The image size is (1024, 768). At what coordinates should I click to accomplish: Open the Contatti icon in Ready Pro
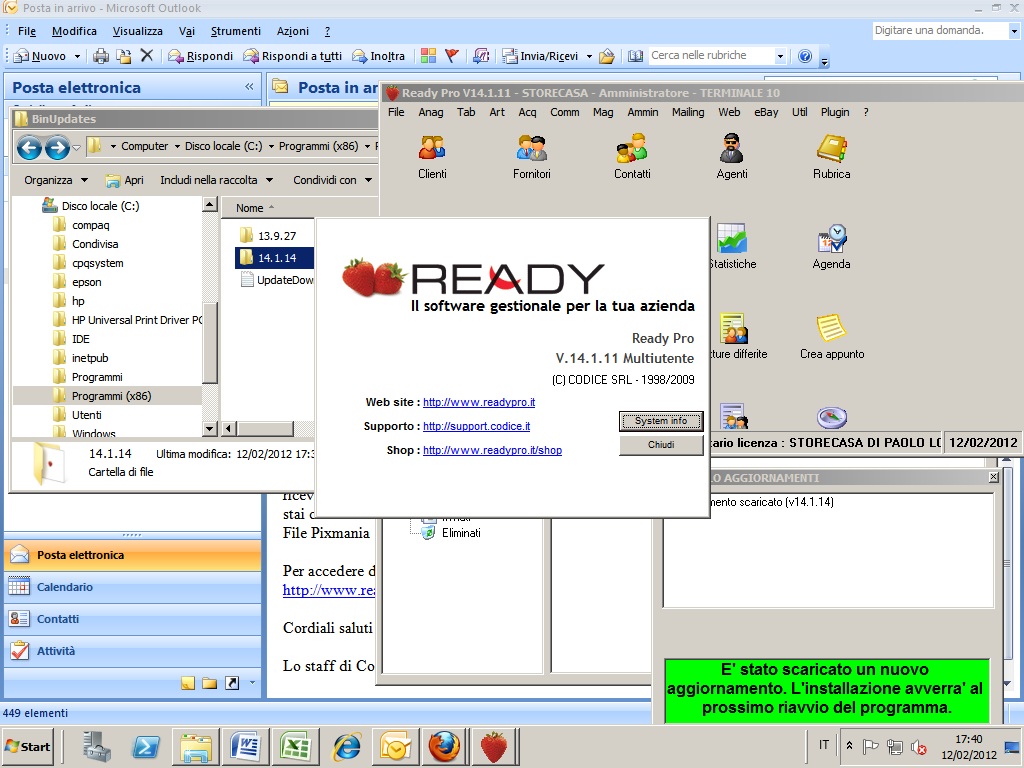(632, 157)
